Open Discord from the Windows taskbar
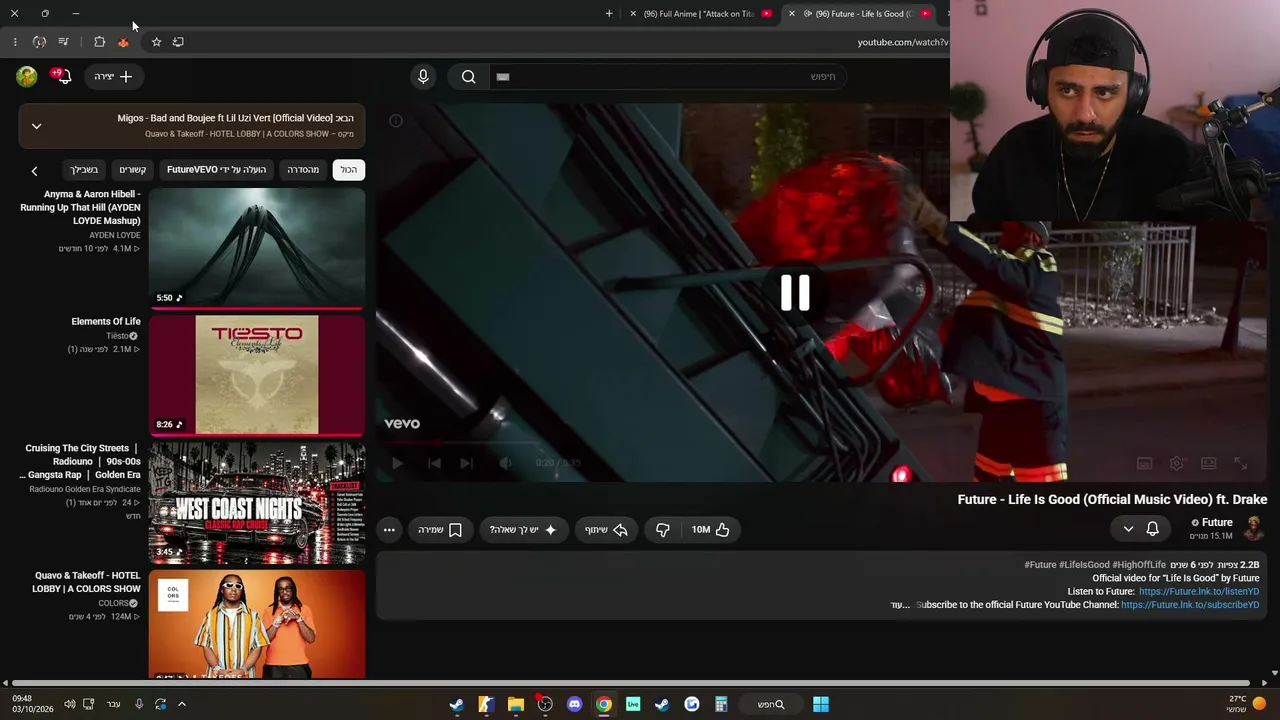 (574, 704)
